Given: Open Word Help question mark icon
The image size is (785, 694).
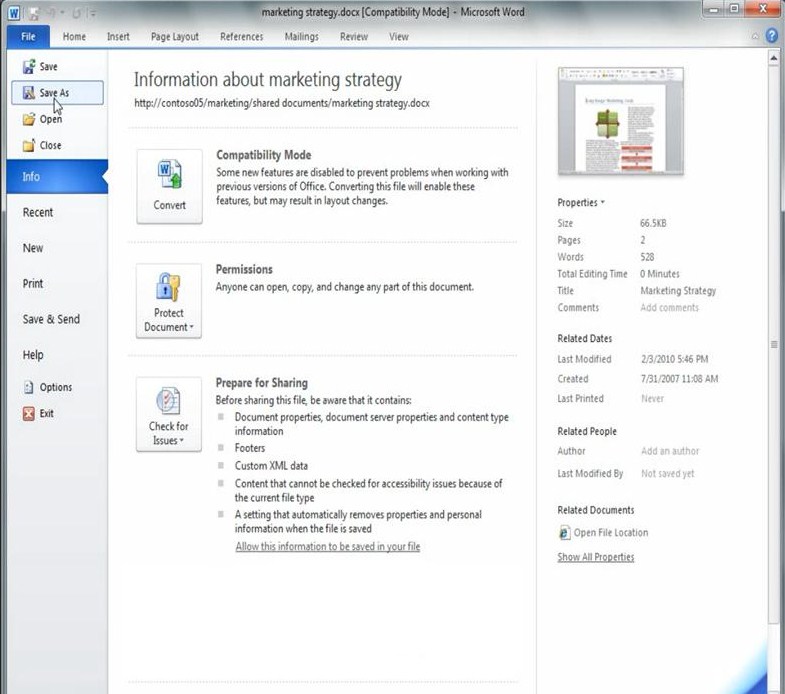Looking at the screenshot, I should tap(772, 36).
